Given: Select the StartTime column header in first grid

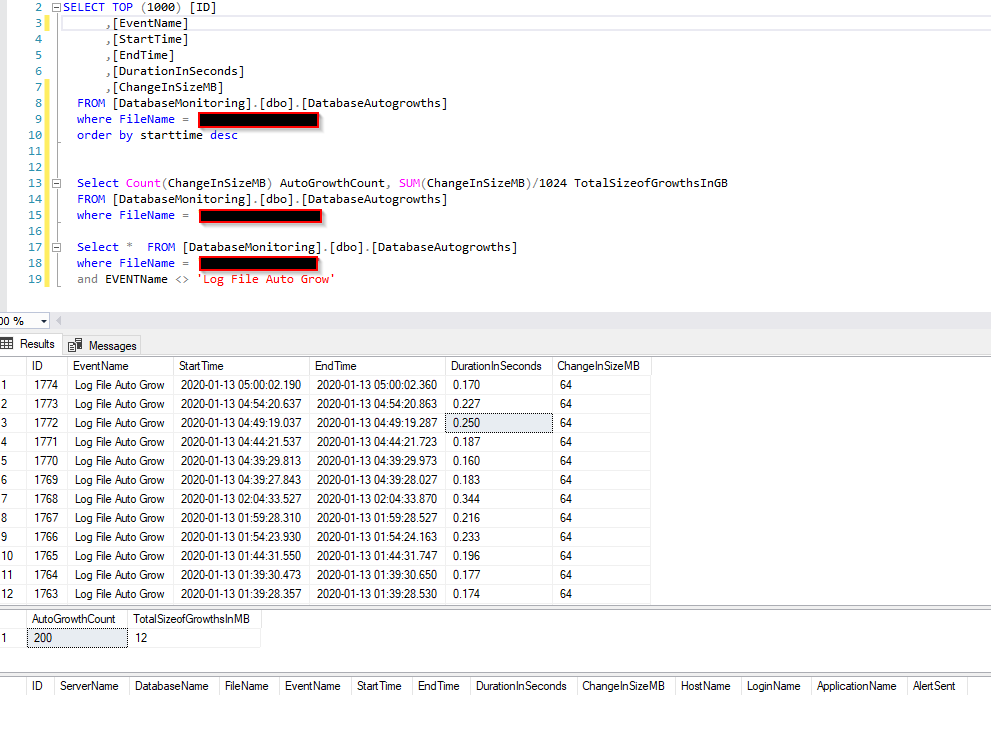Looking at the screenshot, I should 243,366.
